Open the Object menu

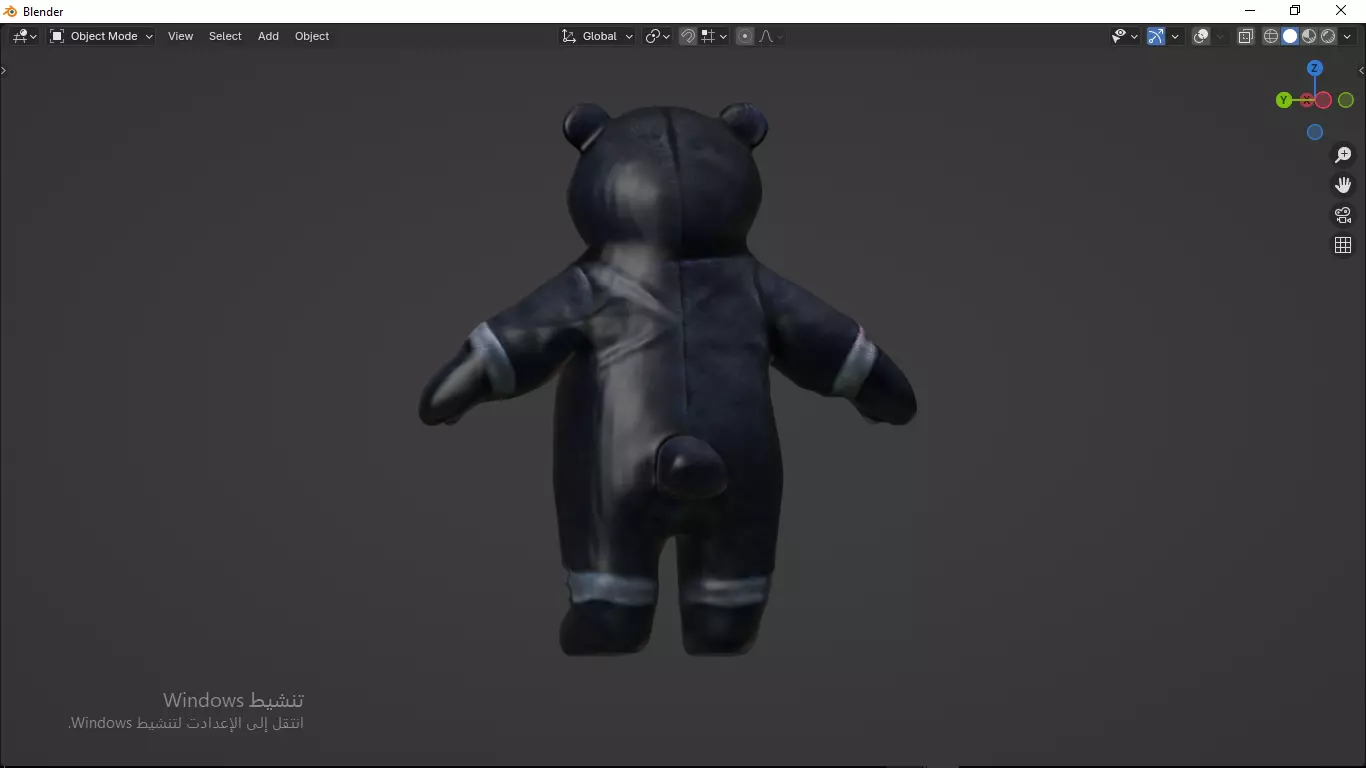312,36
